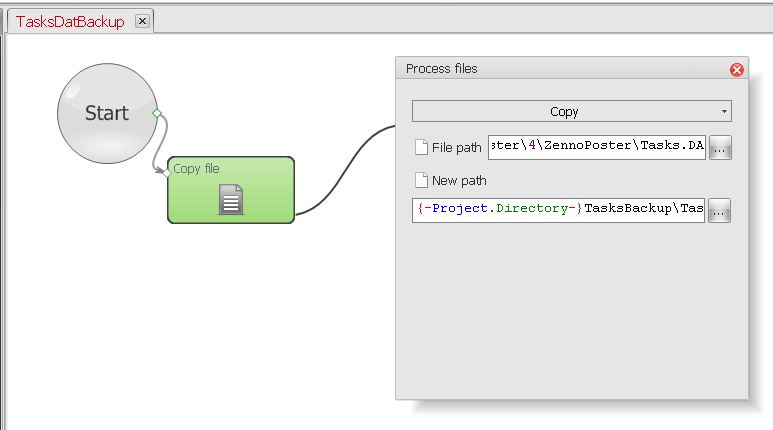Open the Copy action type dropdown
Viewport: 773px width, 430px height.
(x=571, y=111)
